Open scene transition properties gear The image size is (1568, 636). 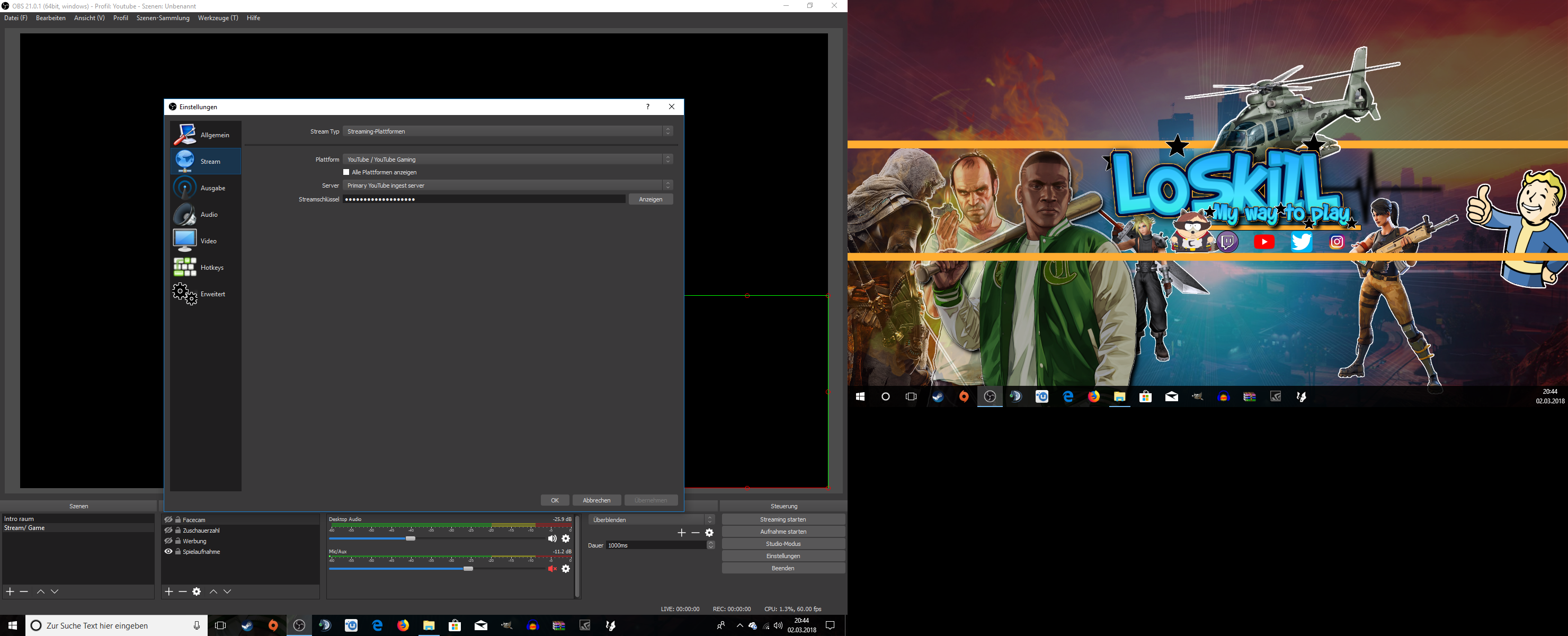(x=709, y=533)
